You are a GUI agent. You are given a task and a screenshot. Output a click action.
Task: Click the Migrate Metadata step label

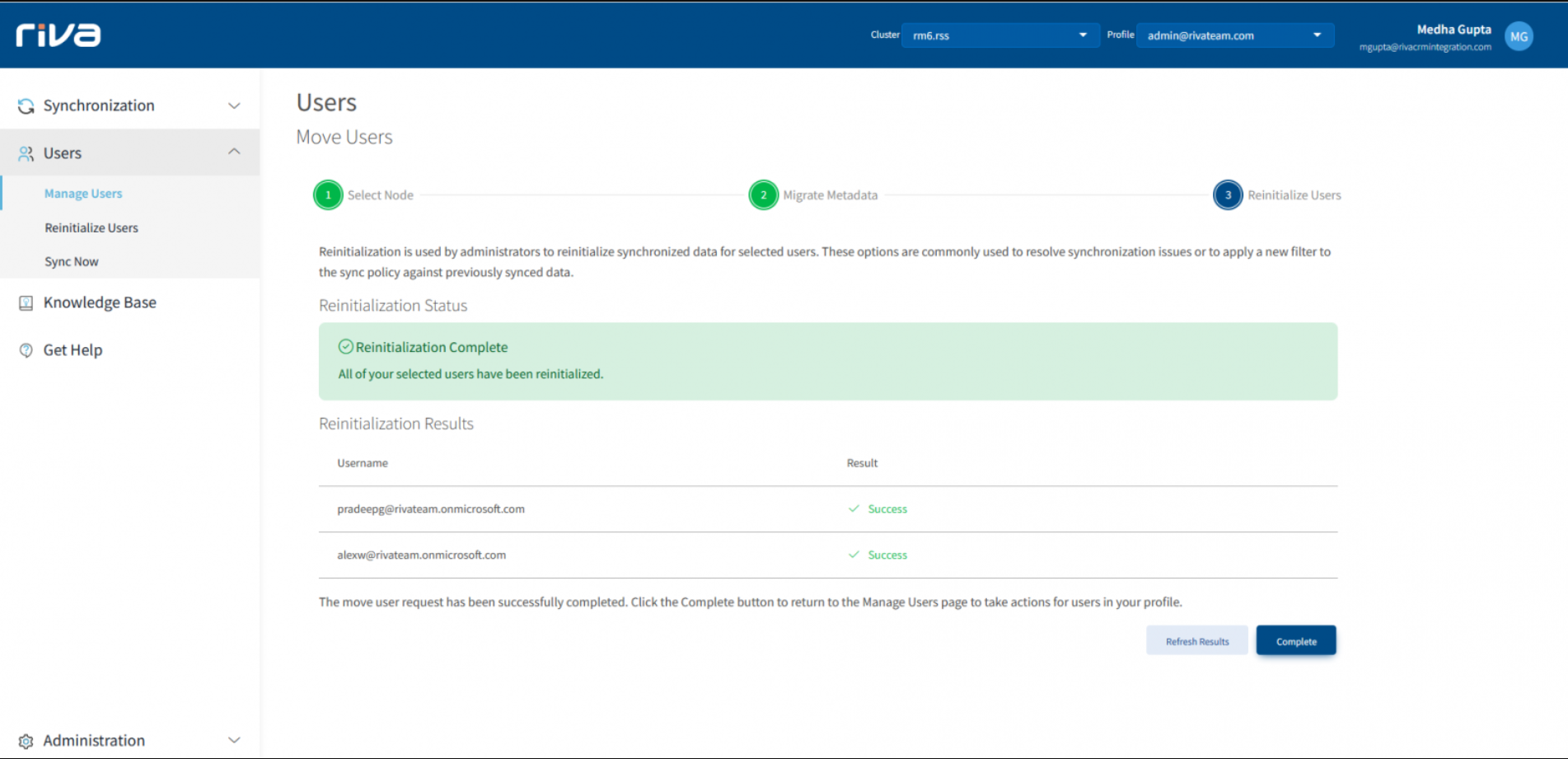coord(831,195)
